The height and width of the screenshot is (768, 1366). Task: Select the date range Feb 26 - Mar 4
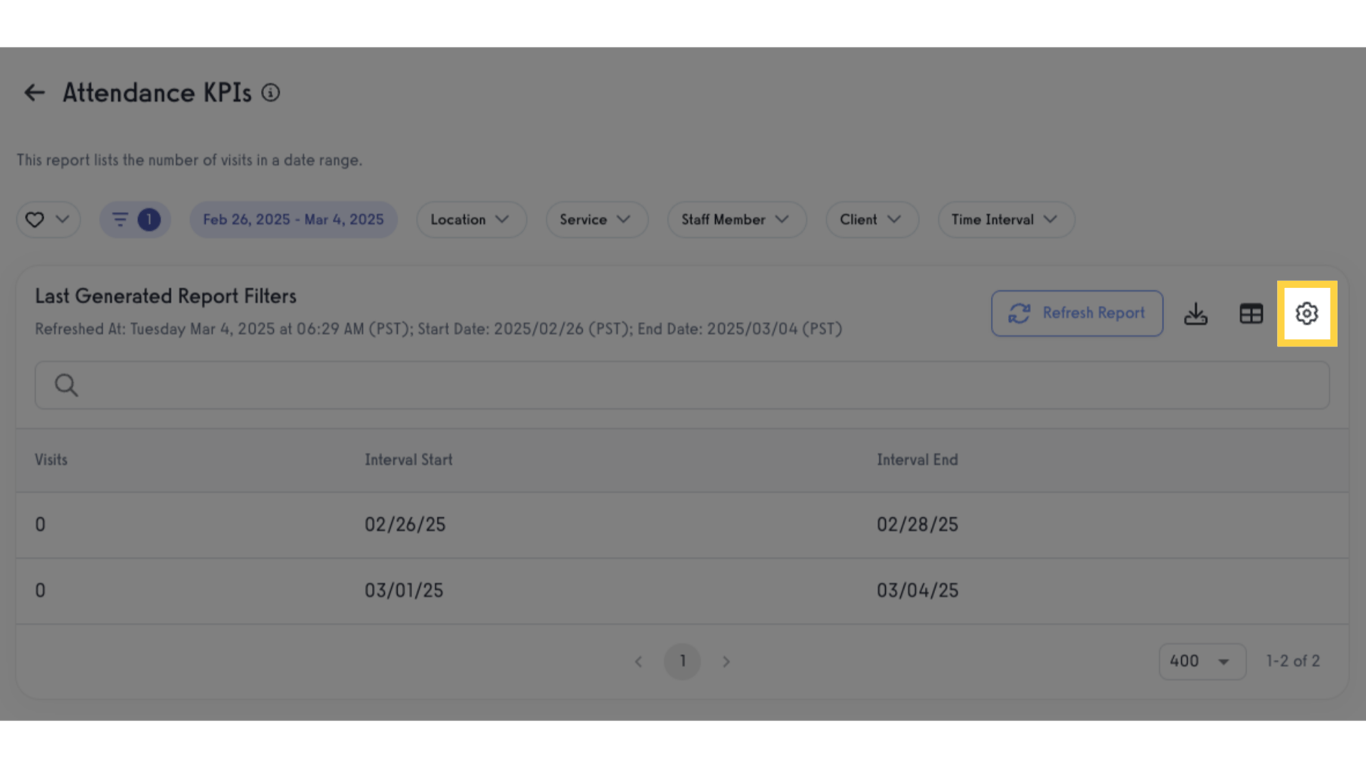(293, 219)
